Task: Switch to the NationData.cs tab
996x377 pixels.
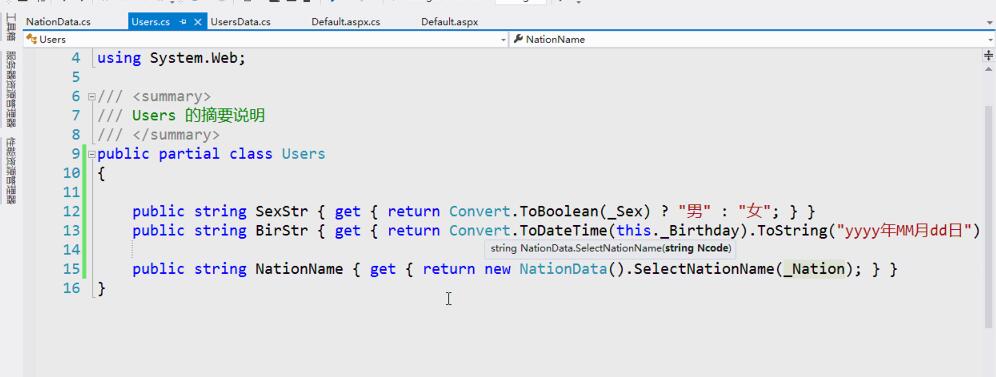Action: 58,22
